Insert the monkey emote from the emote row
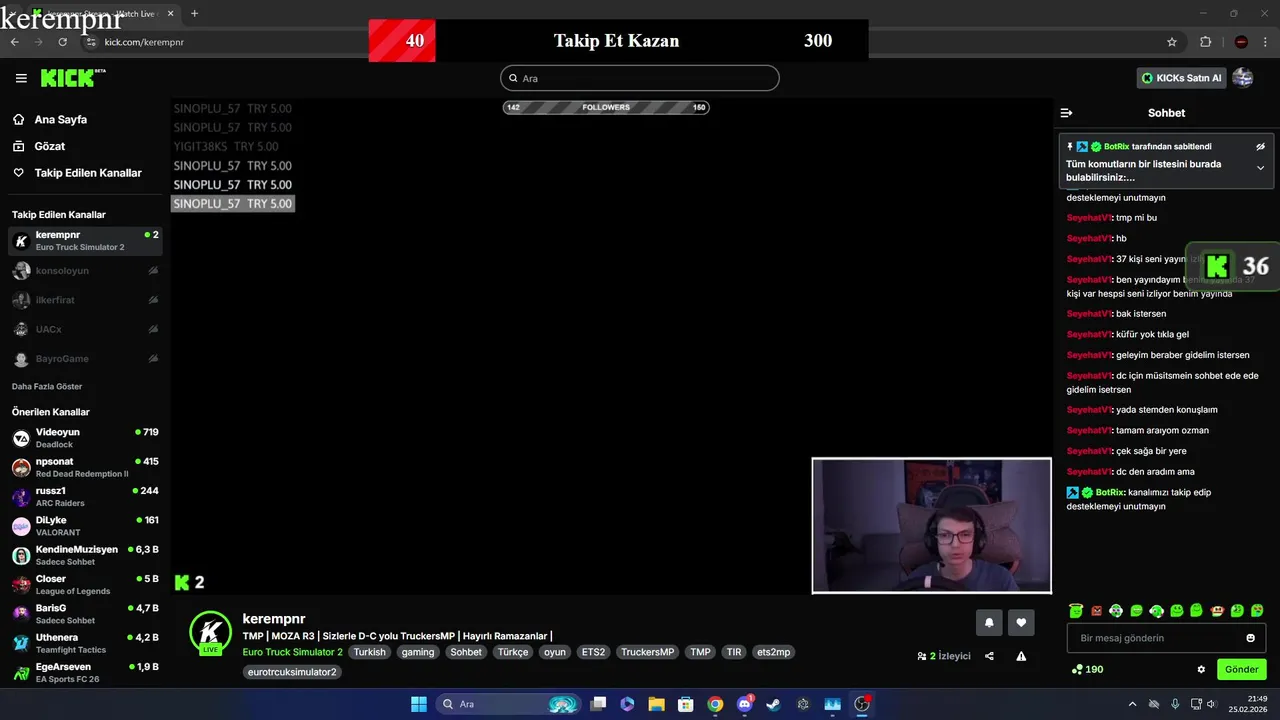Image resolution: width=1280 pixels, height=720 pixels. tap(1217, 610)
